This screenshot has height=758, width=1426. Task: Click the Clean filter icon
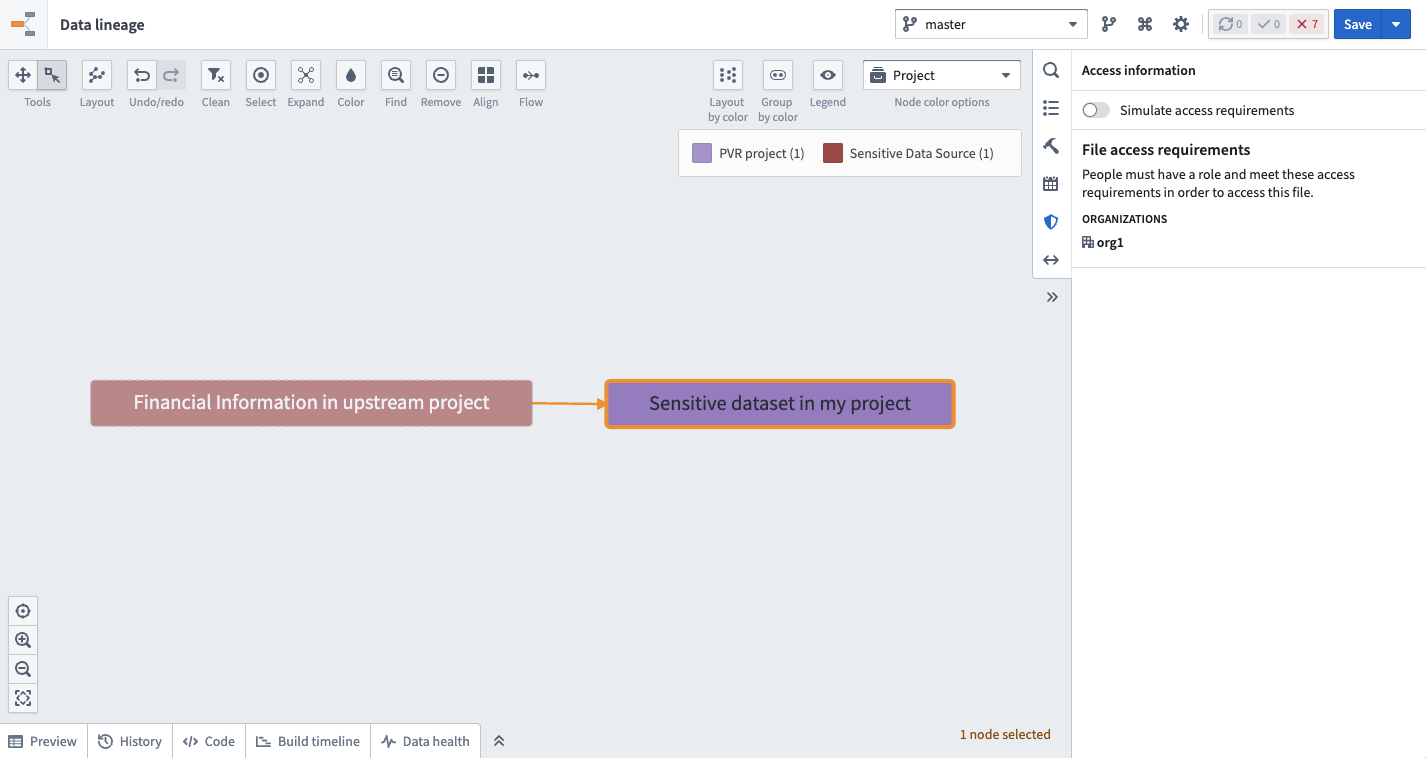pyautogui.click(x=216, y=75)
